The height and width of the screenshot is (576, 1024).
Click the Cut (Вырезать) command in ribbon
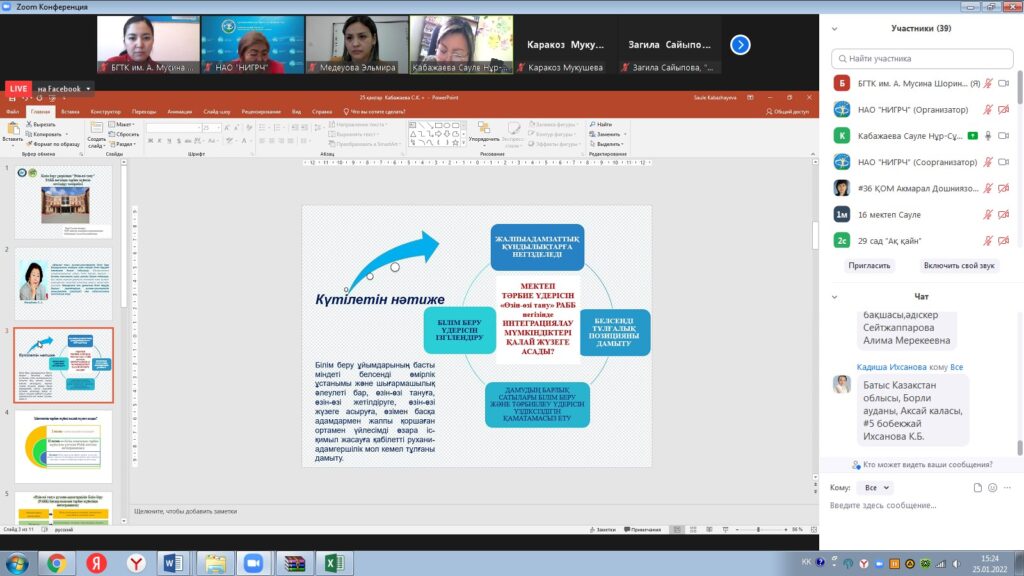(x=41, y=124)
